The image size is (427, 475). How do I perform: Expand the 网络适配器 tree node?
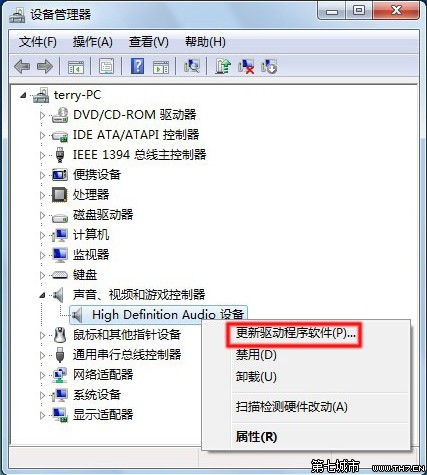tap(42, 375)
